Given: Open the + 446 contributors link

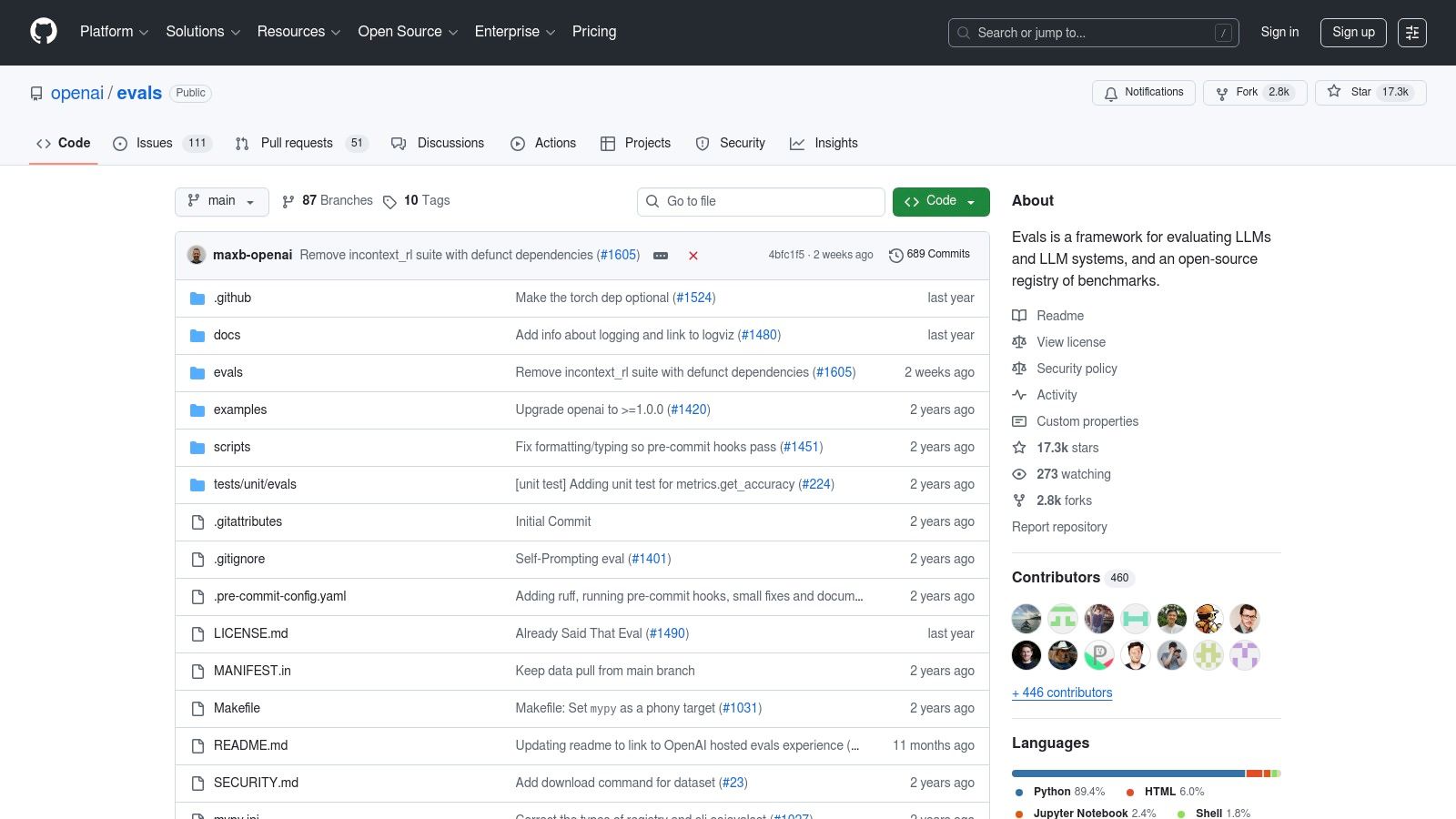Looking at the screenshot, I should (x=1062, y=693).
